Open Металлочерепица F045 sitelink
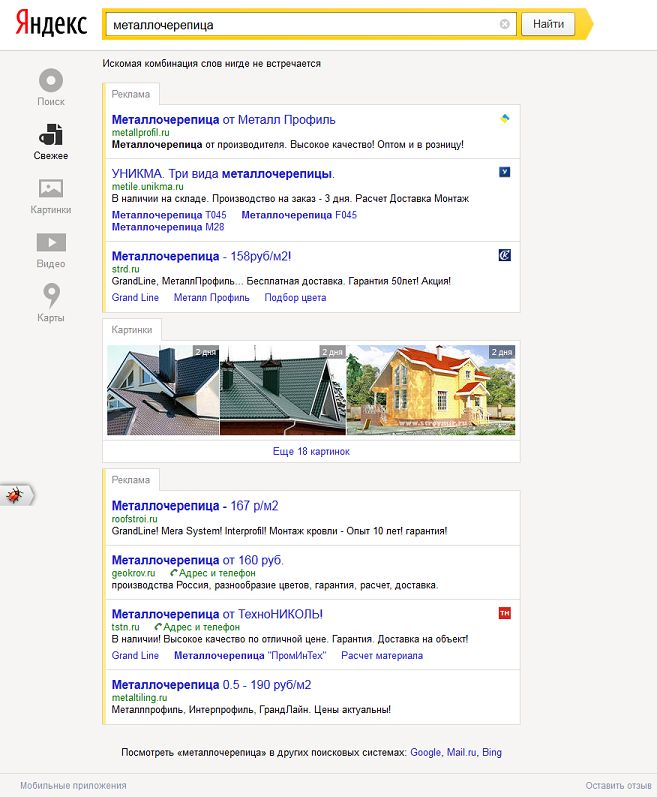The height and width of the screenshot is (797, 657). 299,215
